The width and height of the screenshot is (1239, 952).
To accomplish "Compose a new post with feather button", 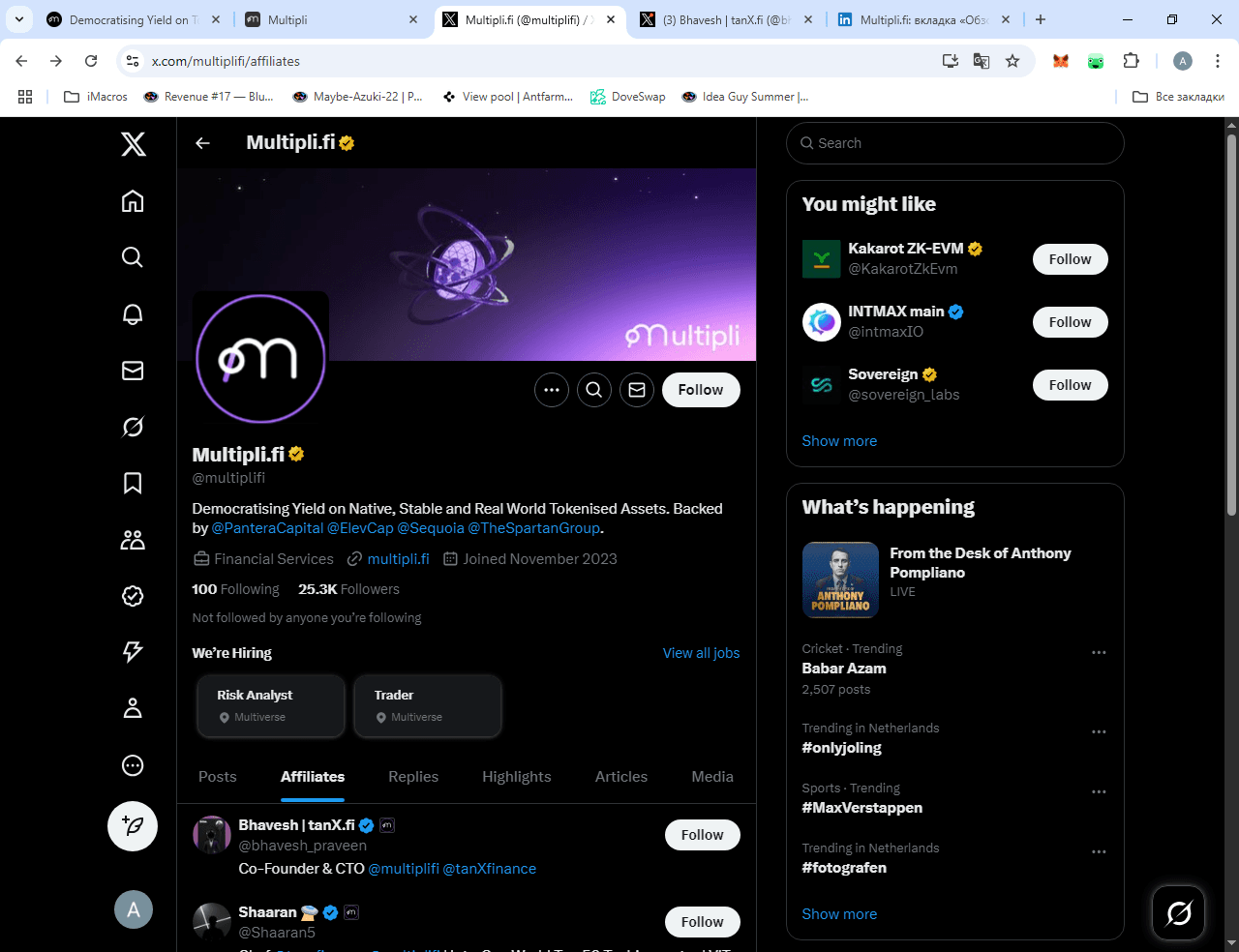I will click(x=133, y=826).
